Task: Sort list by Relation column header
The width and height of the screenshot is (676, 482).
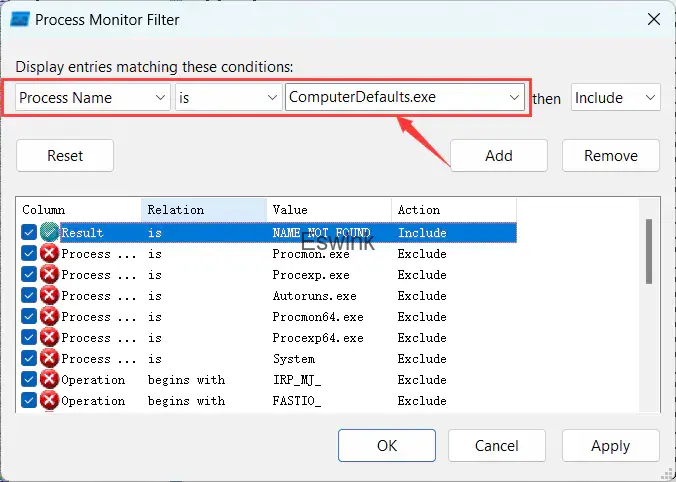Action: click(x=204, y=210)
